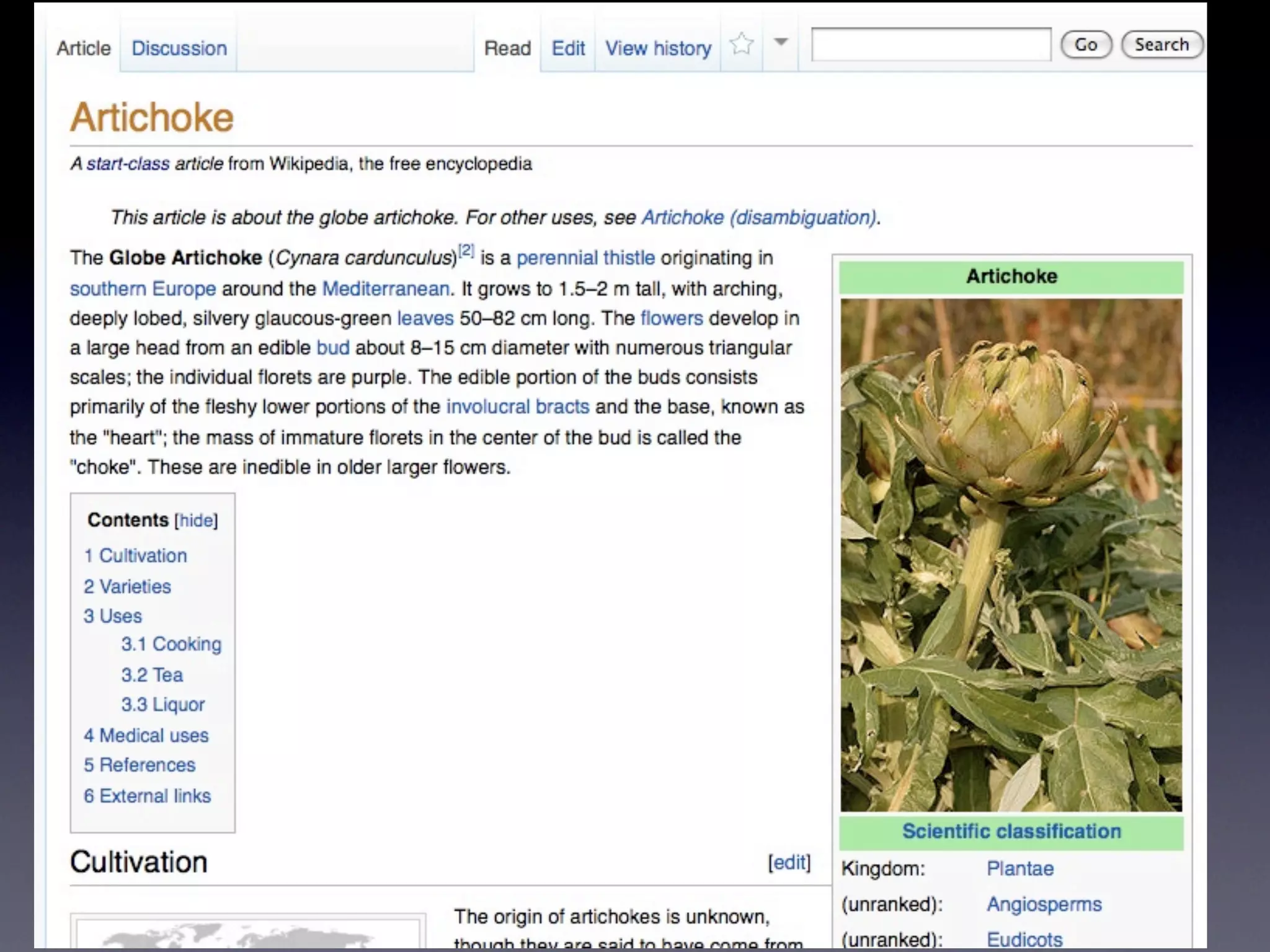
Task: Click the [edit] link beside Cultivation
Action: pos(789,862)
